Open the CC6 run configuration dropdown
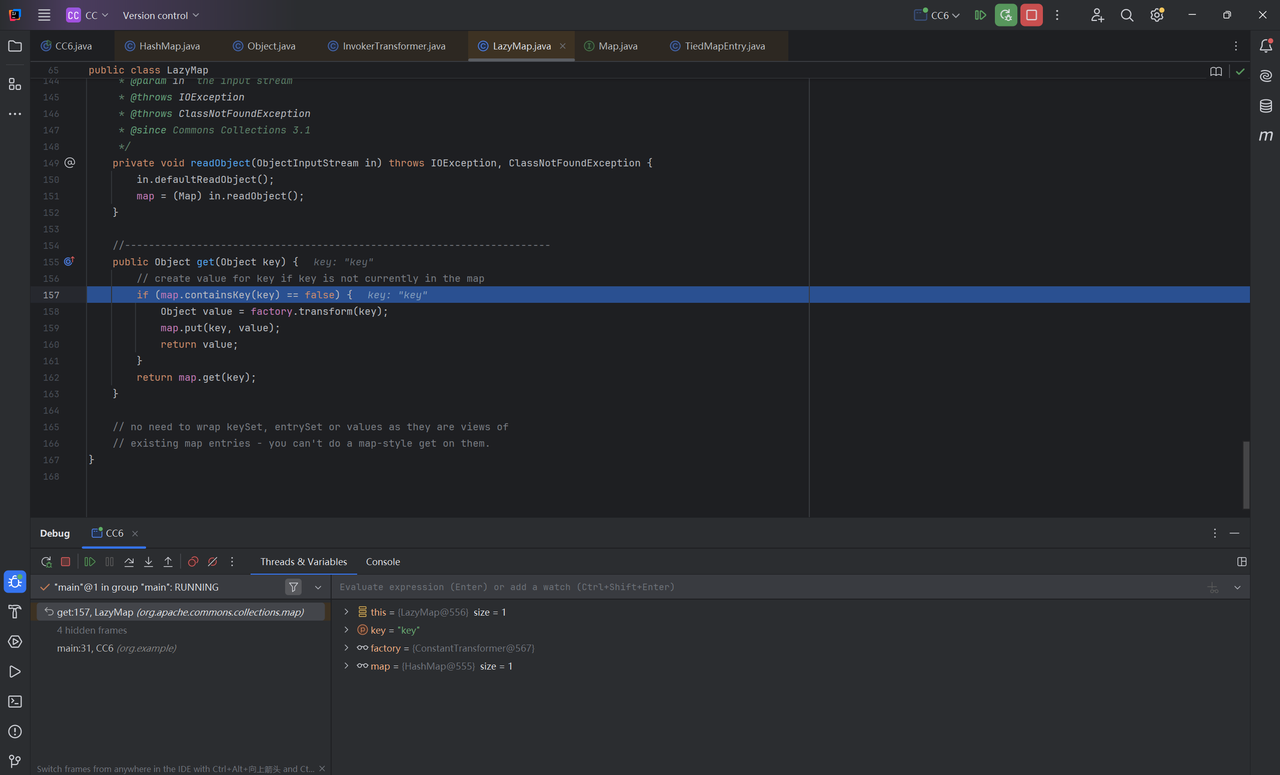 pyautogui.click(x=937, y=15)
